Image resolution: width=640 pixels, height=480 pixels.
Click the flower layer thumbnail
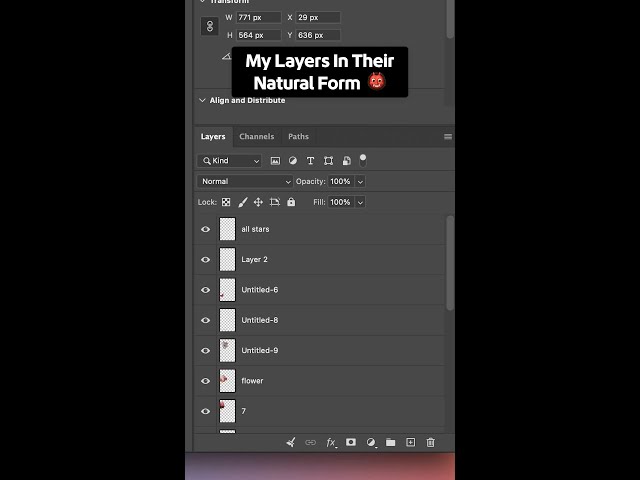coord(227,381)
